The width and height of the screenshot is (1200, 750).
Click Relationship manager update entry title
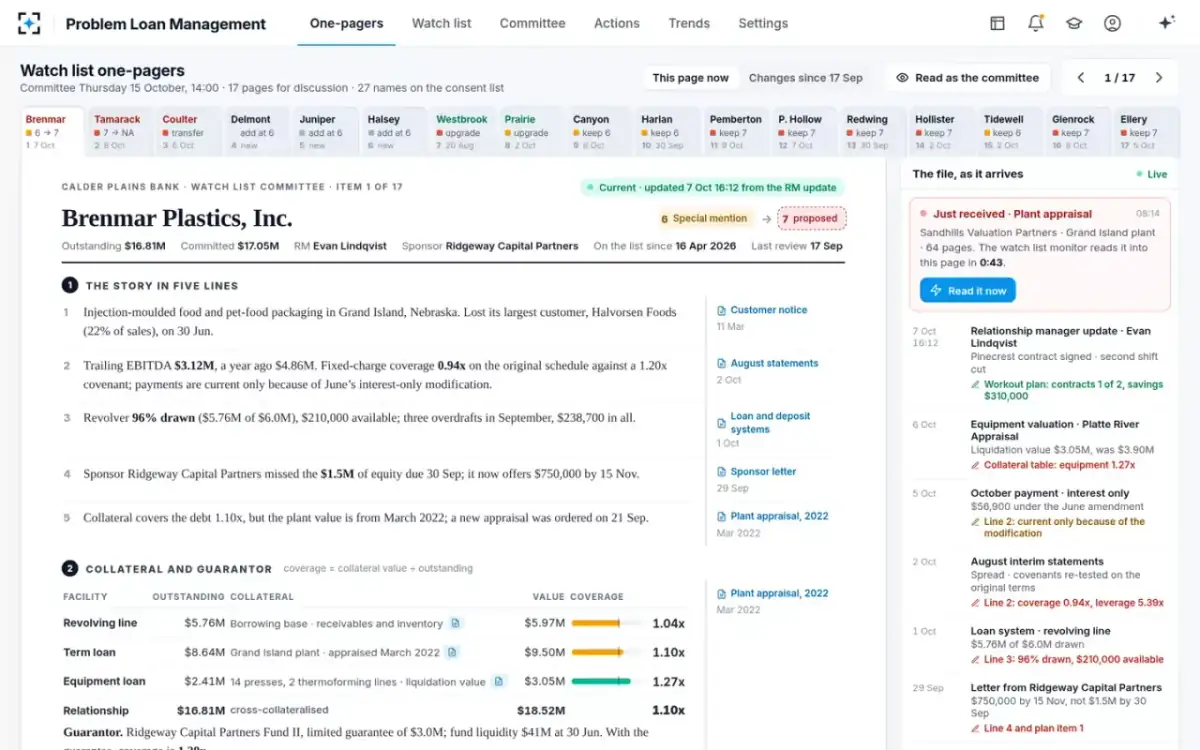[x=1060, y=337]
